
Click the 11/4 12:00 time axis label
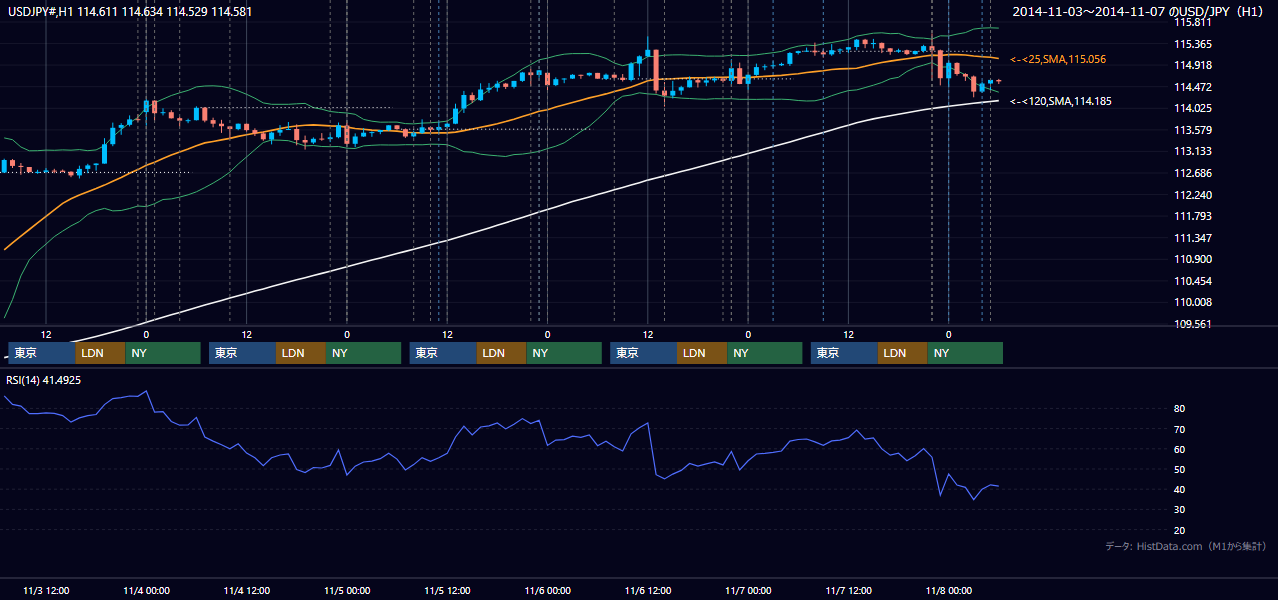(x=246, y=590)
